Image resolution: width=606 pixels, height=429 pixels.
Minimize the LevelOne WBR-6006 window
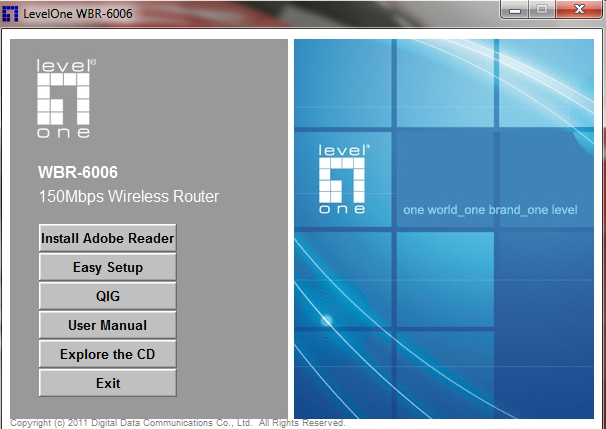[514, 9]
